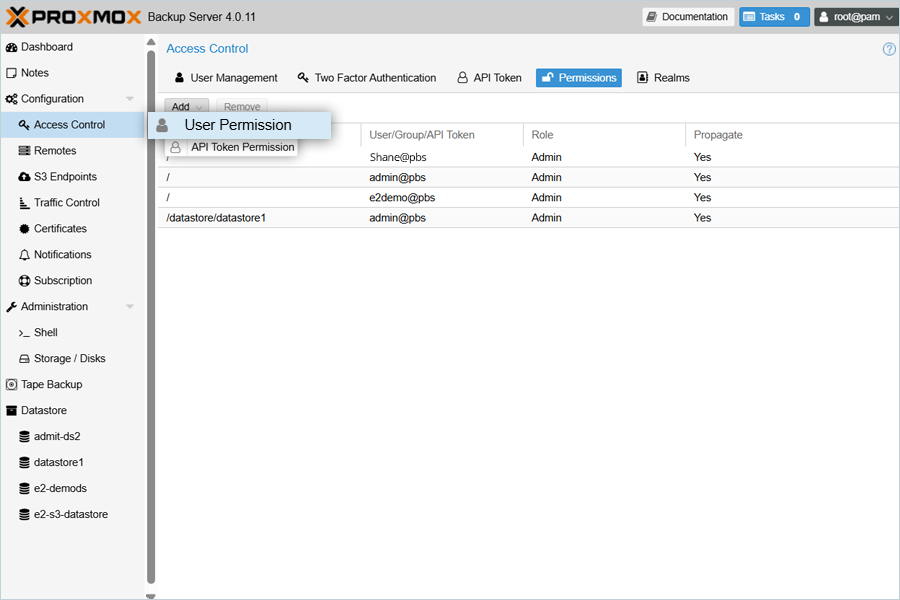Collapse the Administration section arrow
The width and height of the screenshot is (900, 600).
[x=130, y=307]
